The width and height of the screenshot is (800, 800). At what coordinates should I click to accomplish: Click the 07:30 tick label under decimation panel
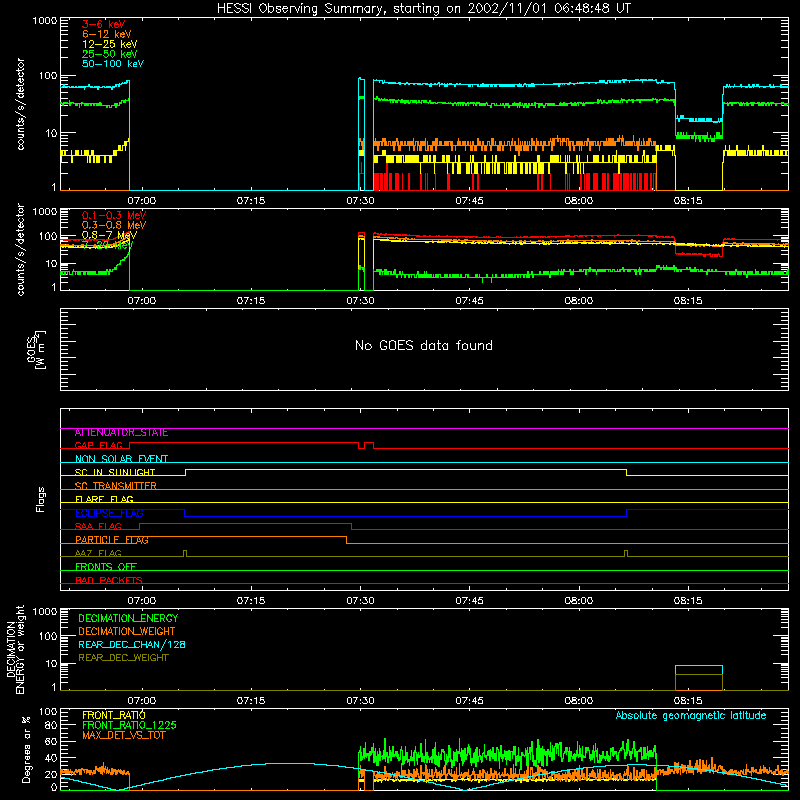pyautogui.click(x=360, y=701)
